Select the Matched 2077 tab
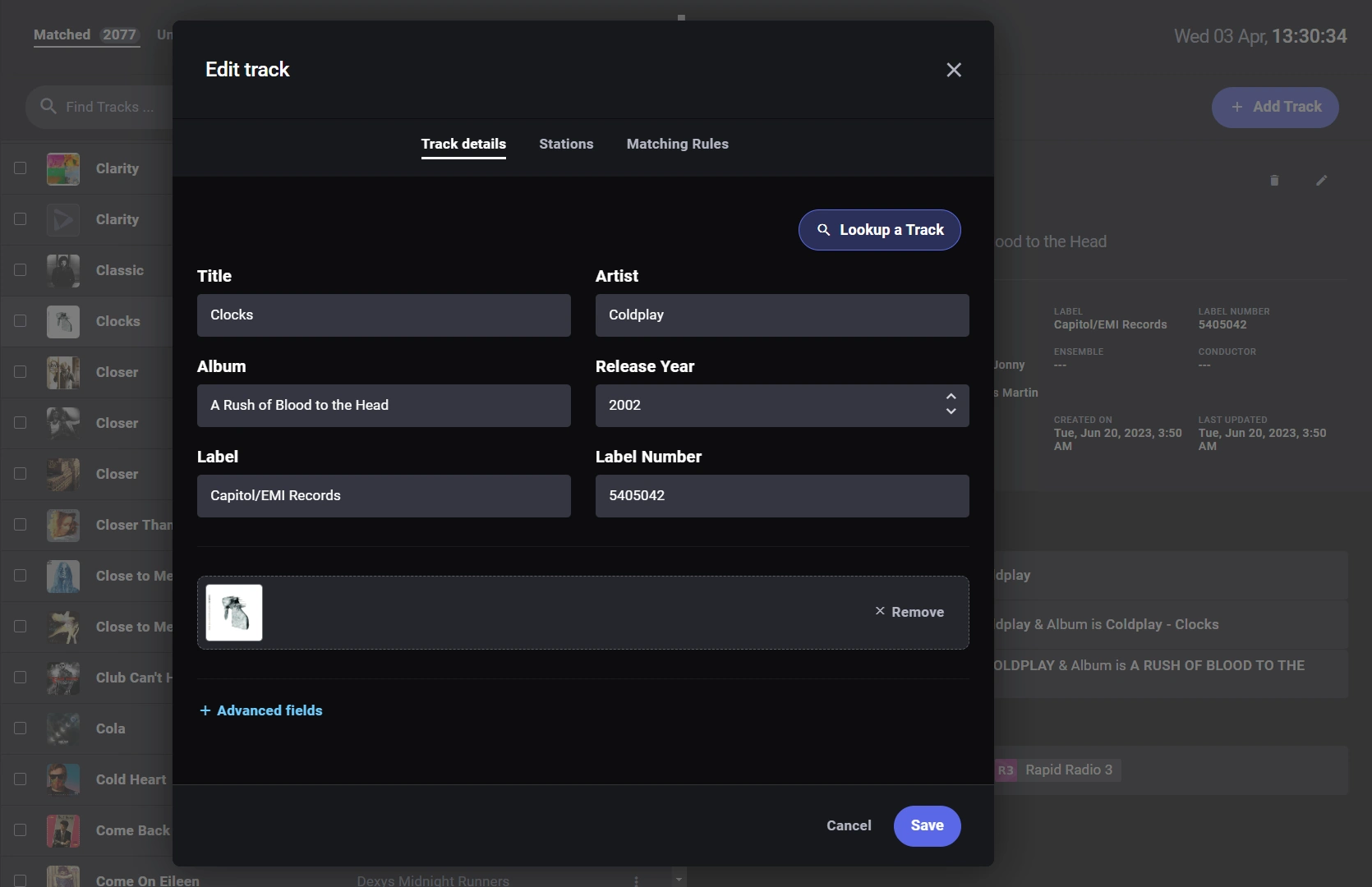 point(86,34)
